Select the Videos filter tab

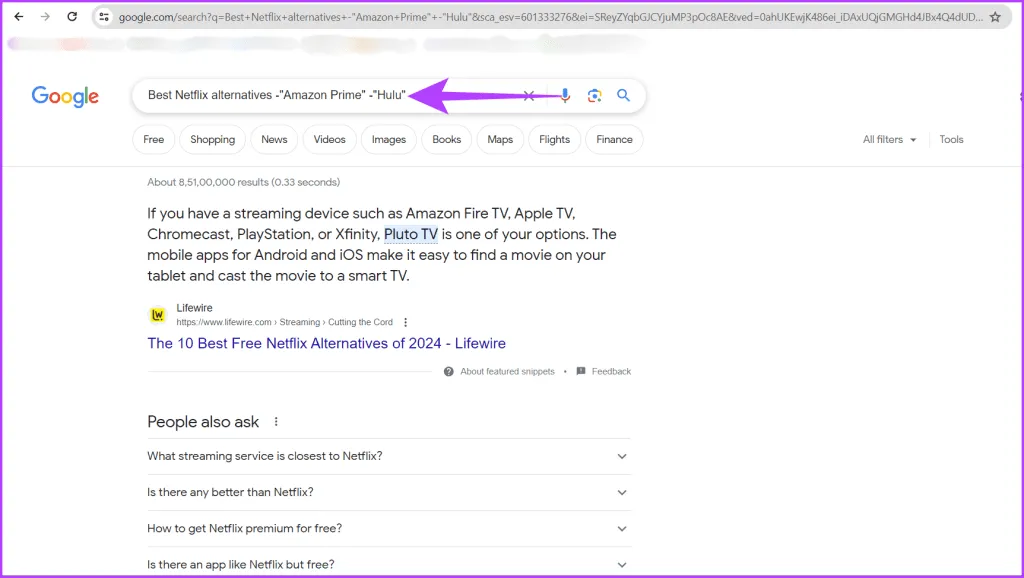click(329, 140)
